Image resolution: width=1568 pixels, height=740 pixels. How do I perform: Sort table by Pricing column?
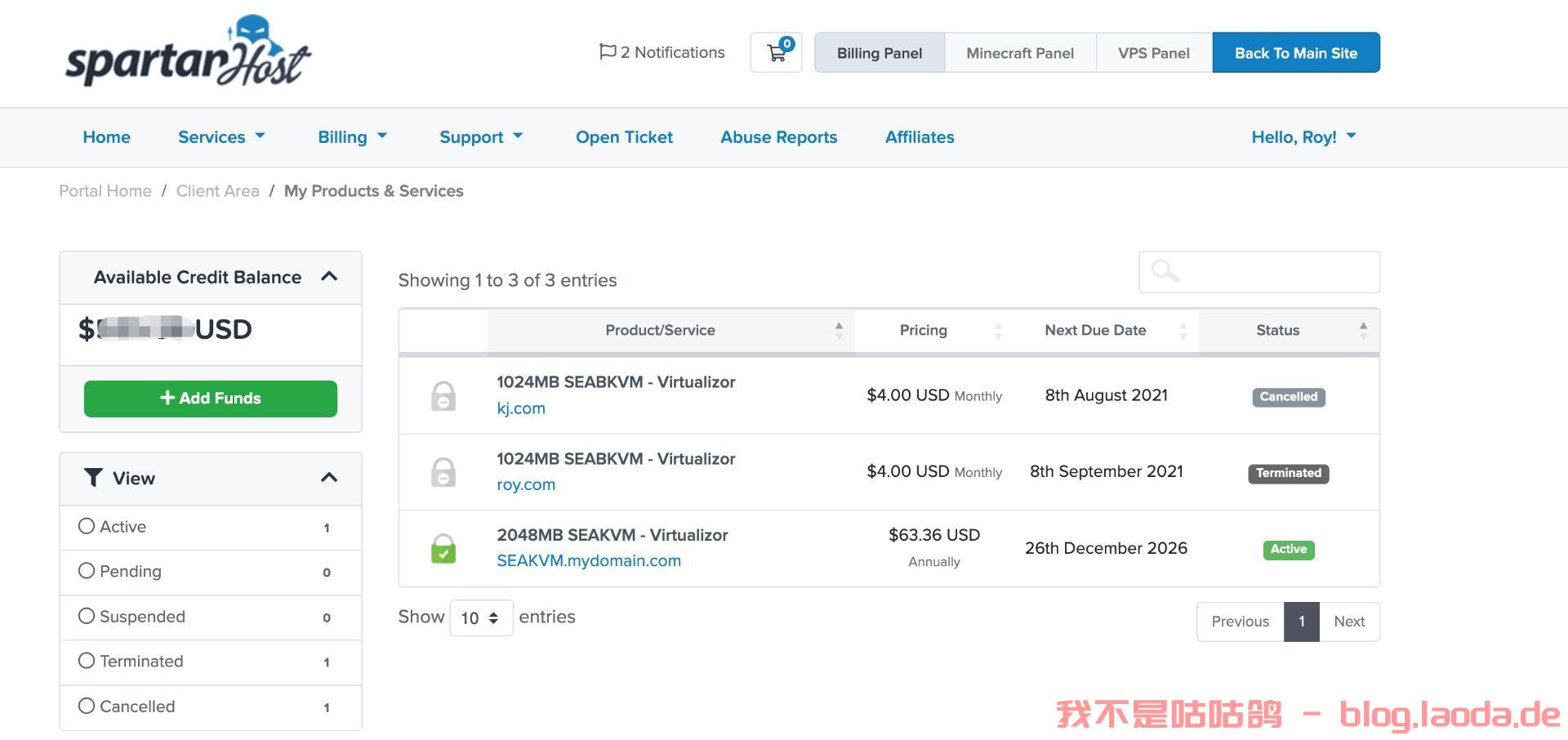point(933,330)
